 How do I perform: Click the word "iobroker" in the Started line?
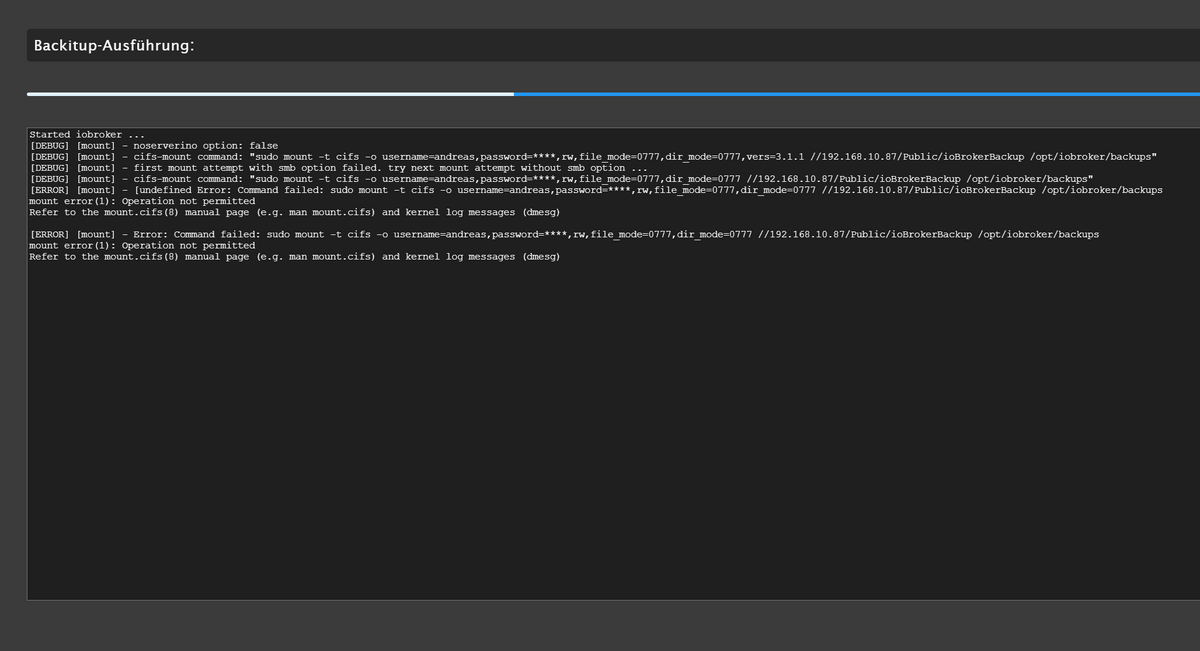point(99,135)
